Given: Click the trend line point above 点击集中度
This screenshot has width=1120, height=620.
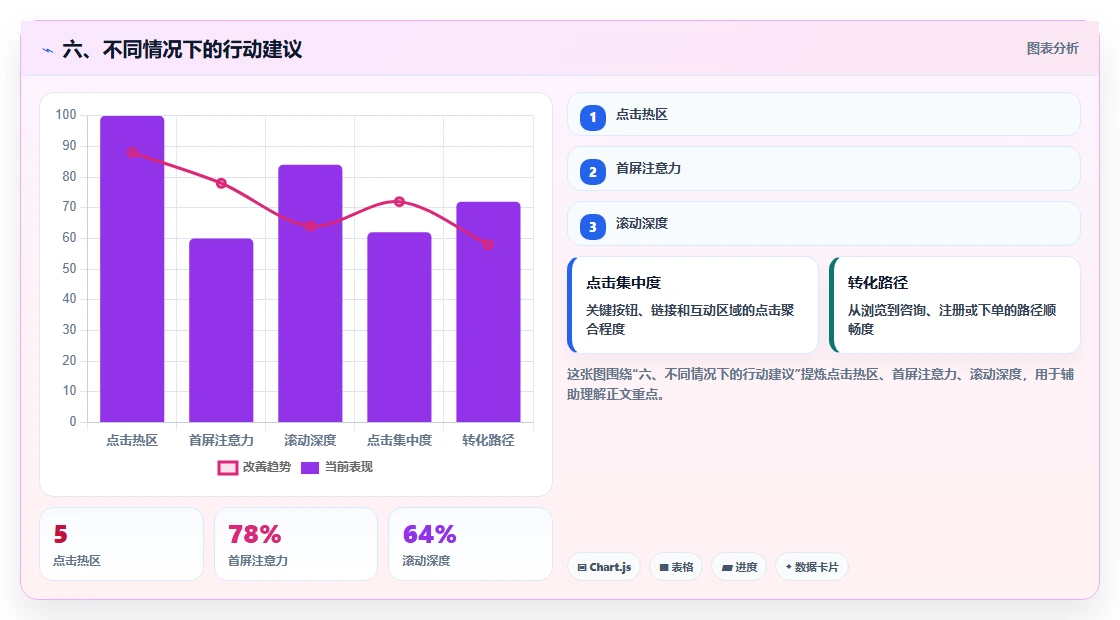Looking at the screenshot, I should (399, 202).
